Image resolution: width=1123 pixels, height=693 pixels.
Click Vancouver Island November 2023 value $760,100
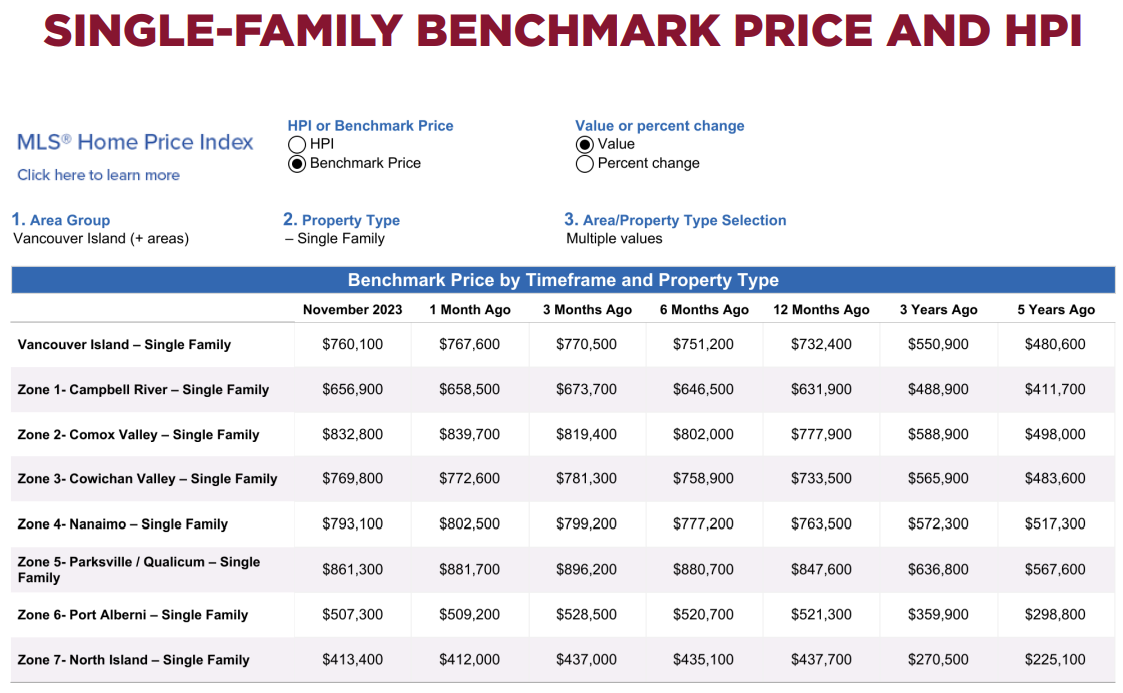point(352,345)
